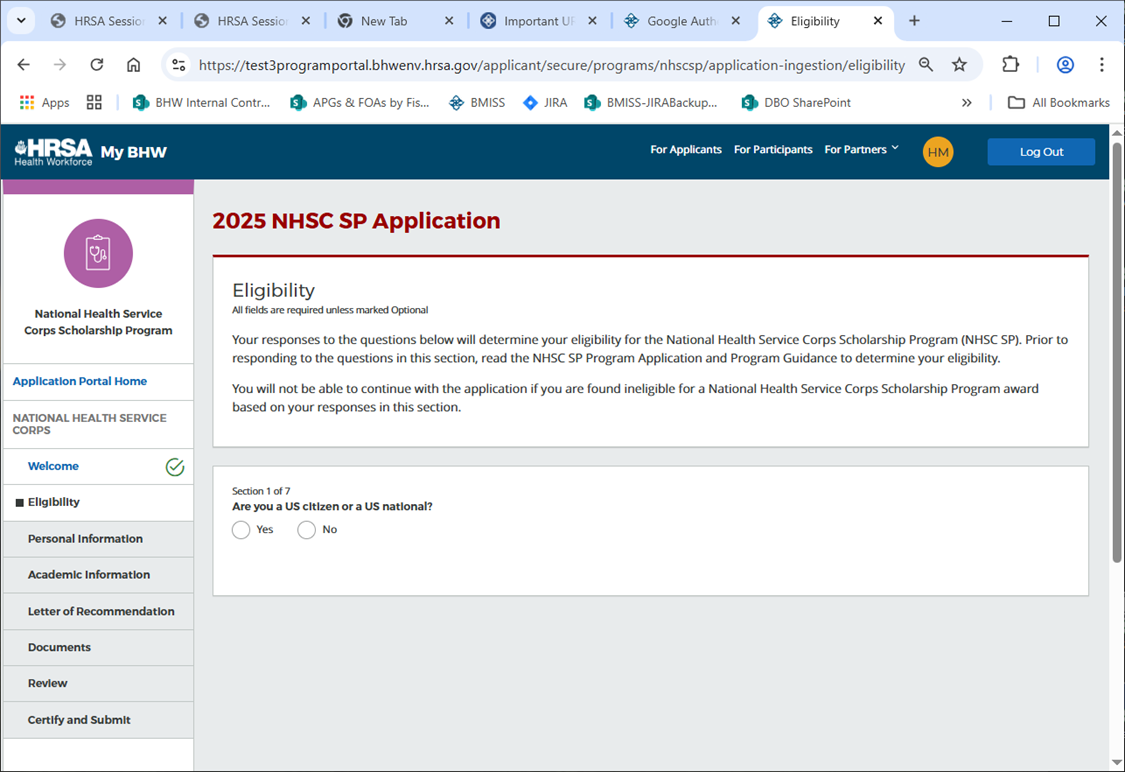Expand the hidden bookmarks overflow chevron

pos(966,102)
